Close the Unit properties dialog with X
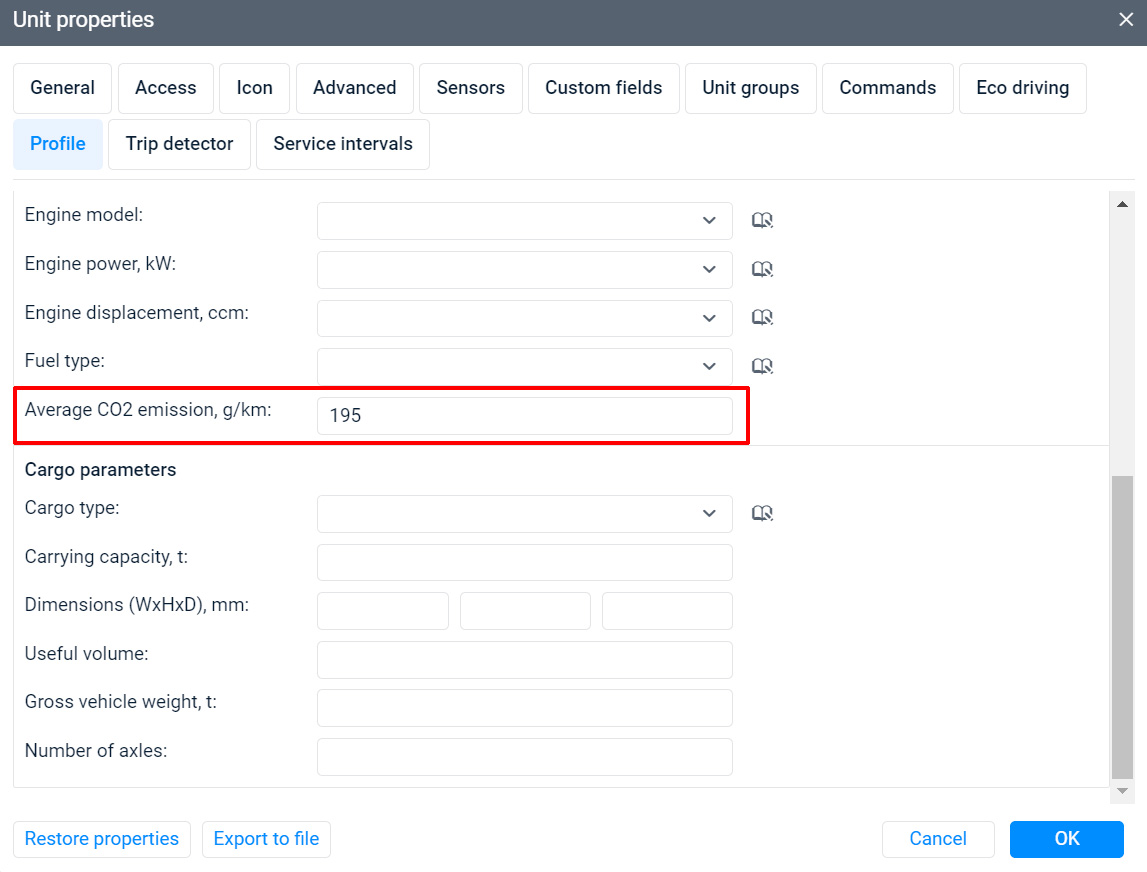The width and height of the screenshot is (1147, 872). point(1125,19)
